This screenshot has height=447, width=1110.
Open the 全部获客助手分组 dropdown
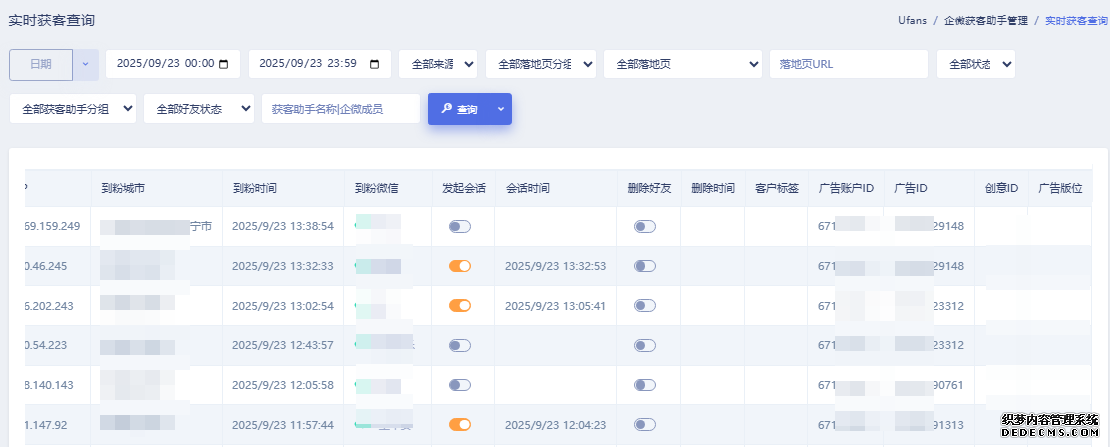[72, 109]
